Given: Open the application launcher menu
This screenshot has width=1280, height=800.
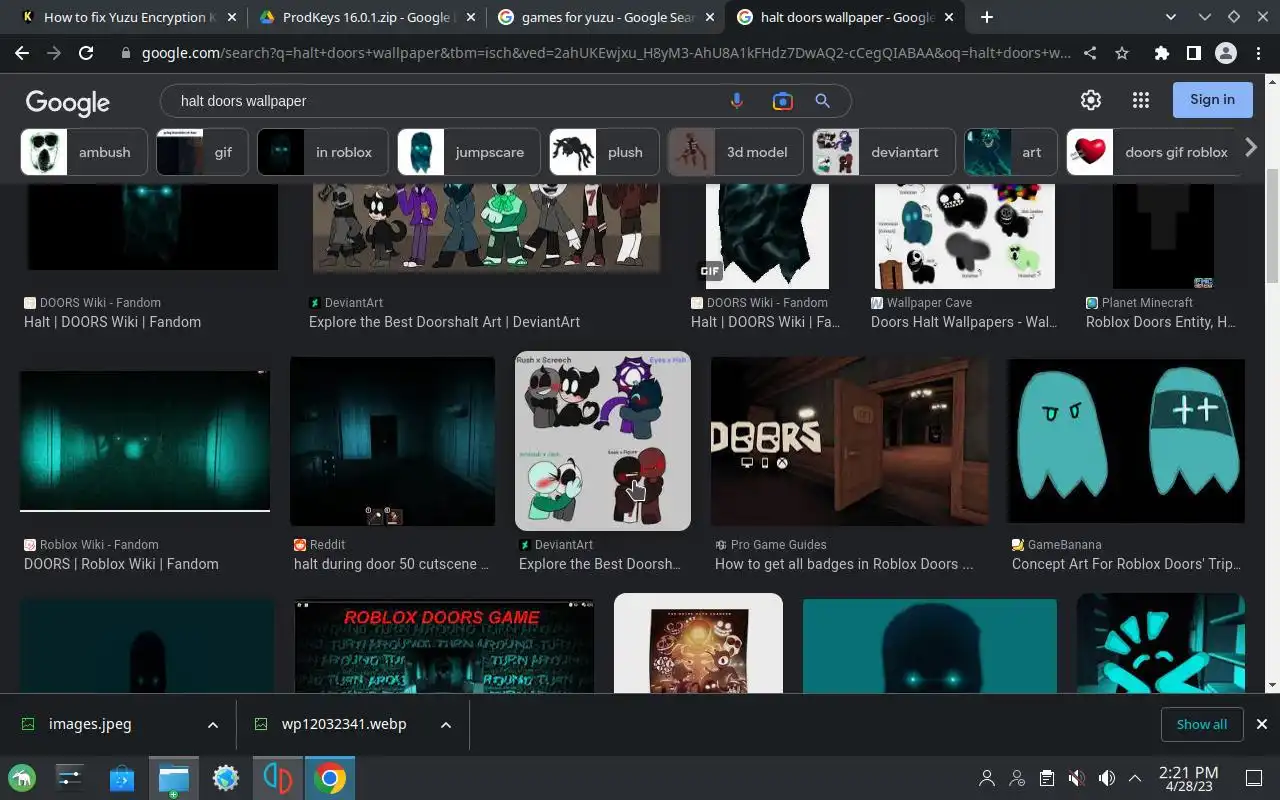Looking at the screenshot, I should point(22,778).
